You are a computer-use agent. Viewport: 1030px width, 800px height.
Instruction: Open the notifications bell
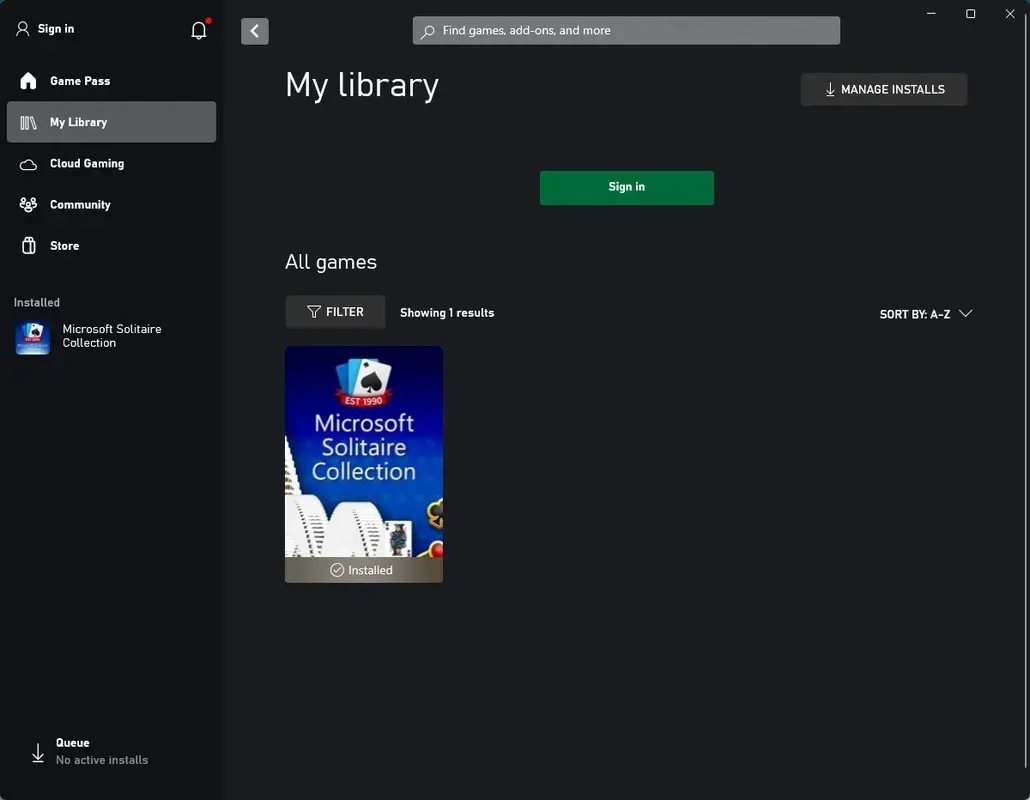pyautogui.click(x=198, y=29)
